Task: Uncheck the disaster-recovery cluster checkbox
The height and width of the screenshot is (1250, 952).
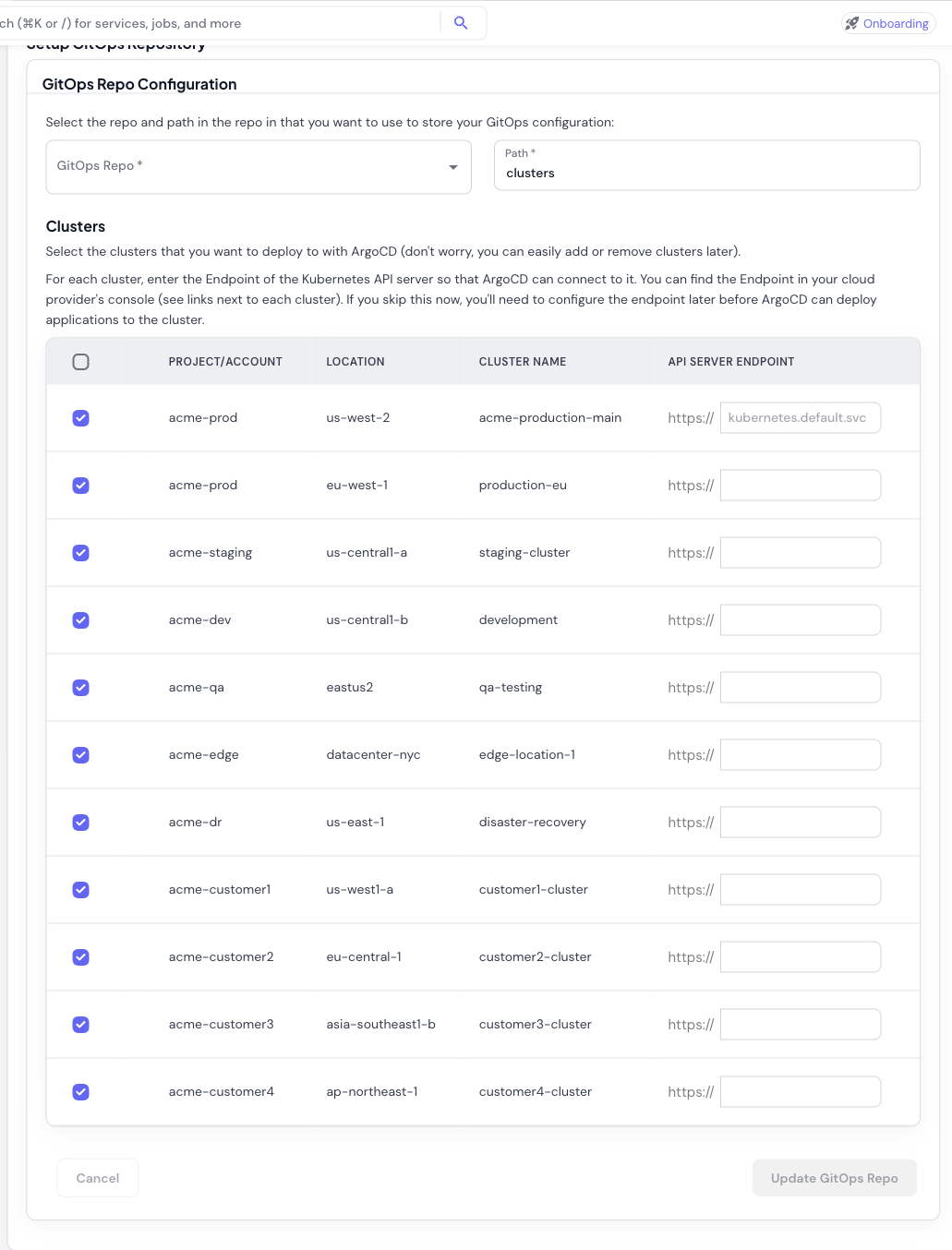Action: click(x=80, y=822)
